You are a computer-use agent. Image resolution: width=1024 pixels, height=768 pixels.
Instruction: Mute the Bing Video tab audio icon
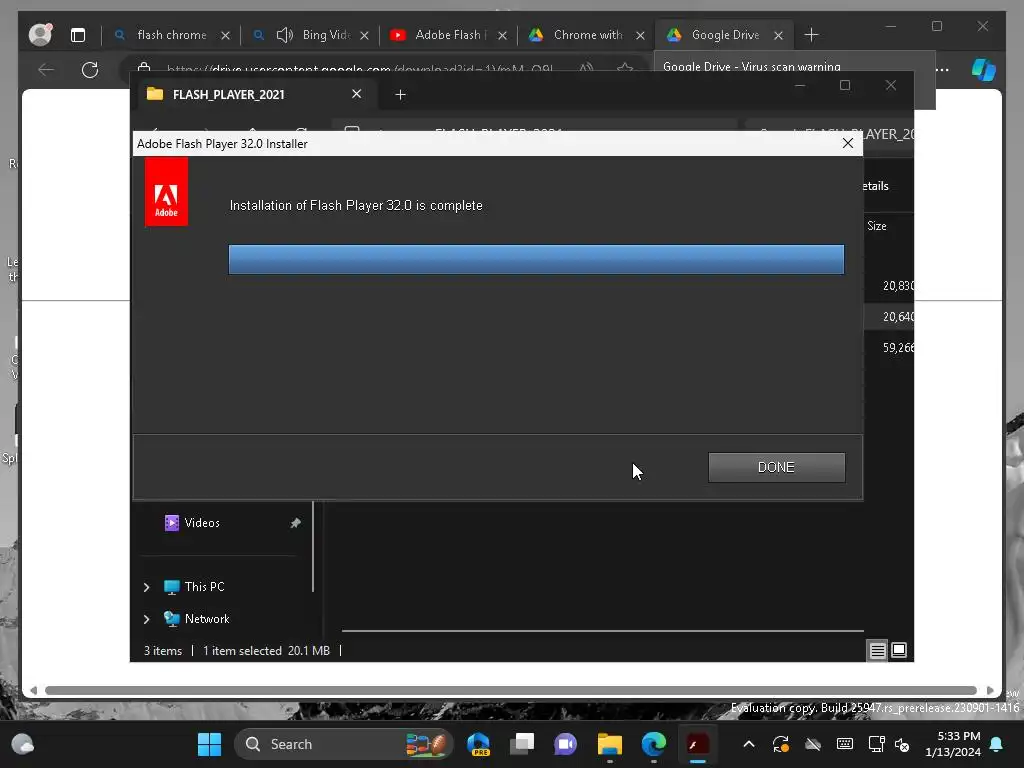point(284,35)
